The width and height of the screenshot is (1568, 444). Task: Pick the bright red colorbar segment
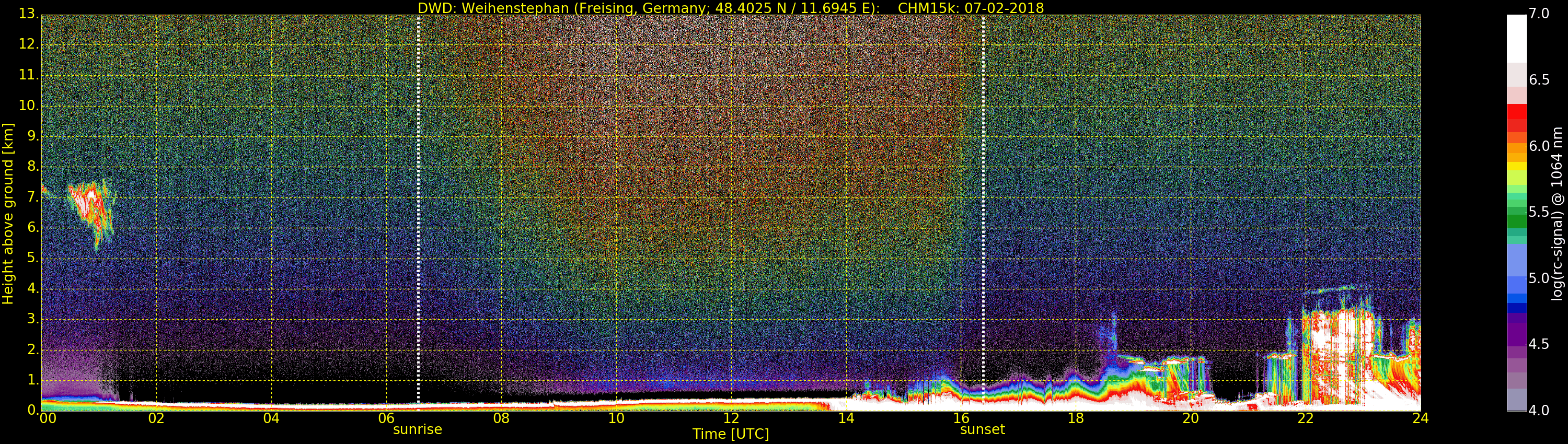(x=1516, y=112)
